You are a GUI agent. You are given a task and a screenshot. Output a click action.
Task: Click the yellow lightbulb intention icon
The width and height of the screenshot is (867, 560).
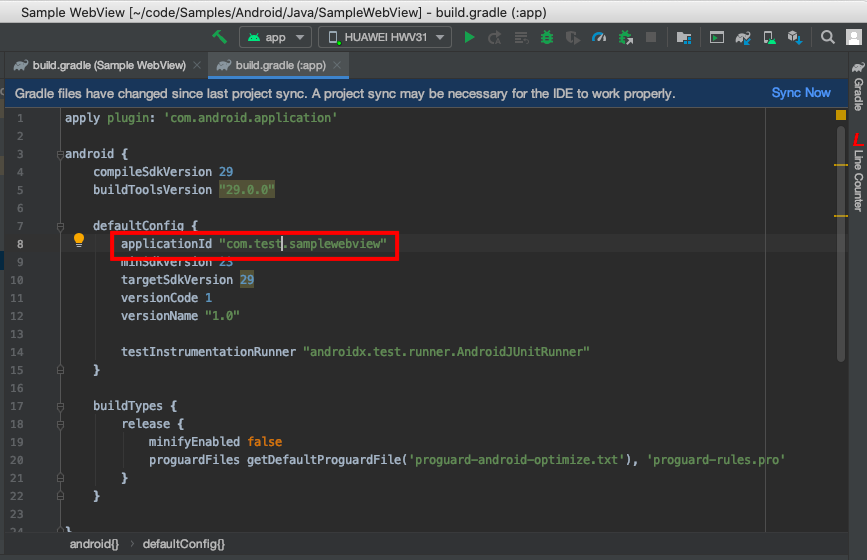click(79, 240)
